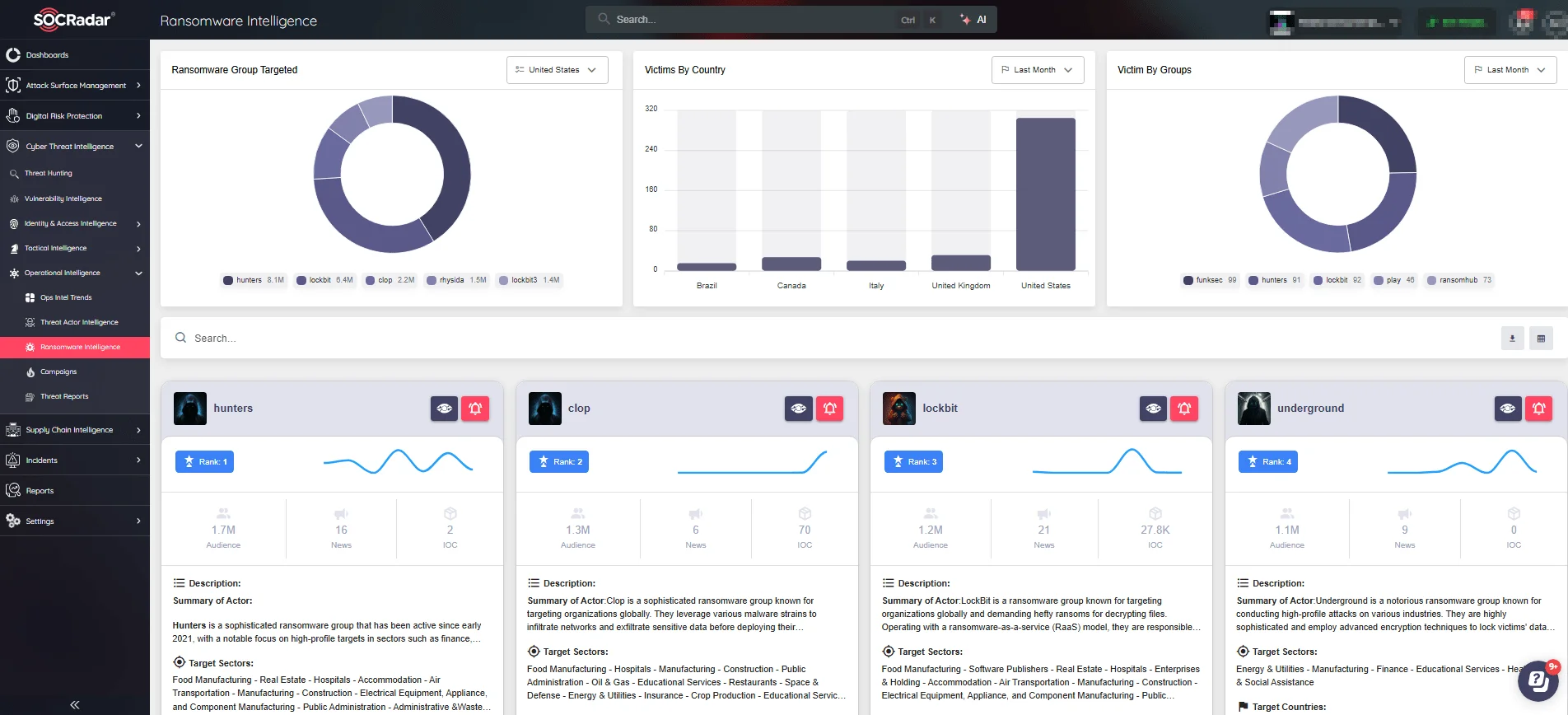1568x715 pixels.
Task: Click Rank: 4 badge on underground
Action: (1268, 462)
